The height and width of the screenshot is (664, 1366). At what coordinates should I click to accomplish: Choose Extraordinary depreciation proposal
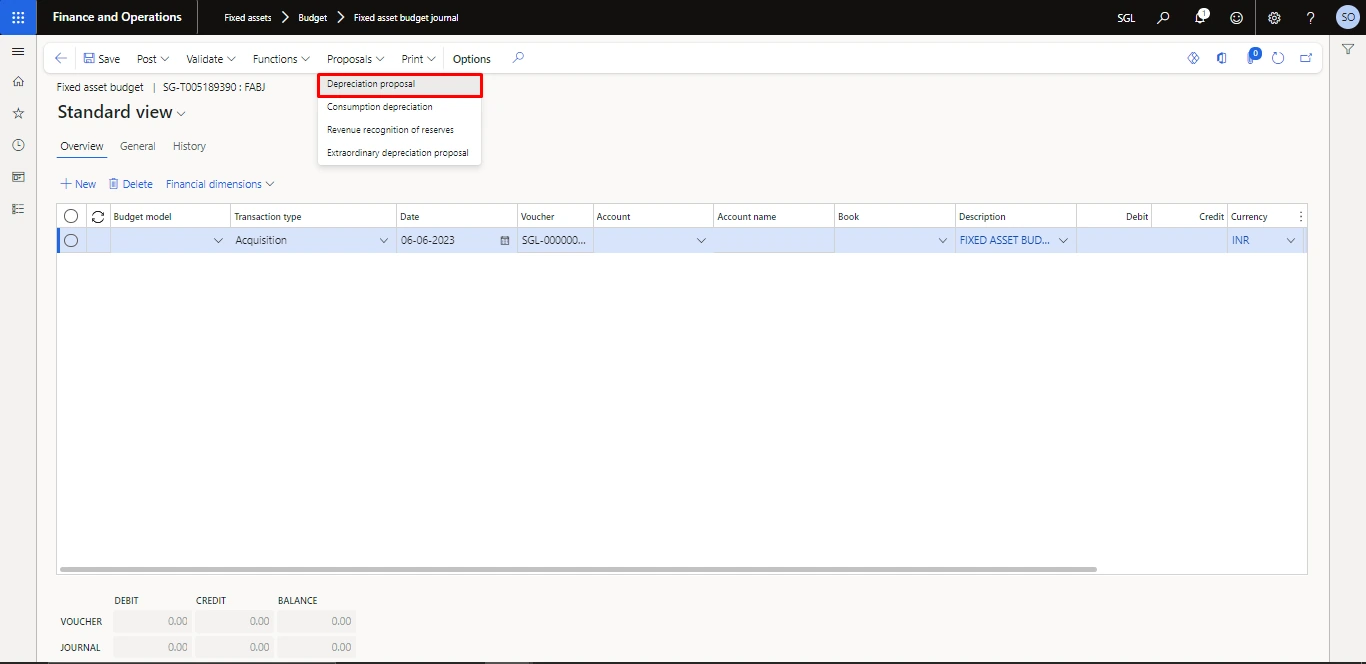click(399, 153)
